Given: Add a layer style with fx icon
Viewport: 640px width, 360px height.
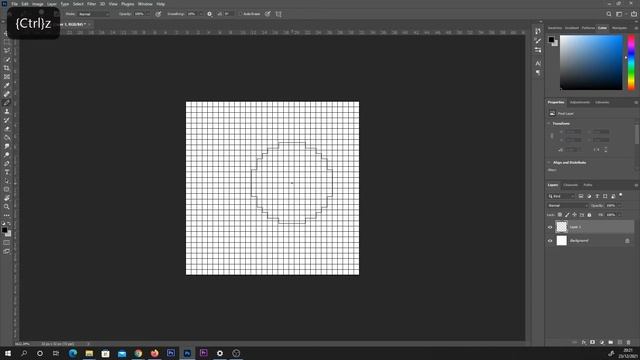Looking at the screenshot, I should click(584, 342).
